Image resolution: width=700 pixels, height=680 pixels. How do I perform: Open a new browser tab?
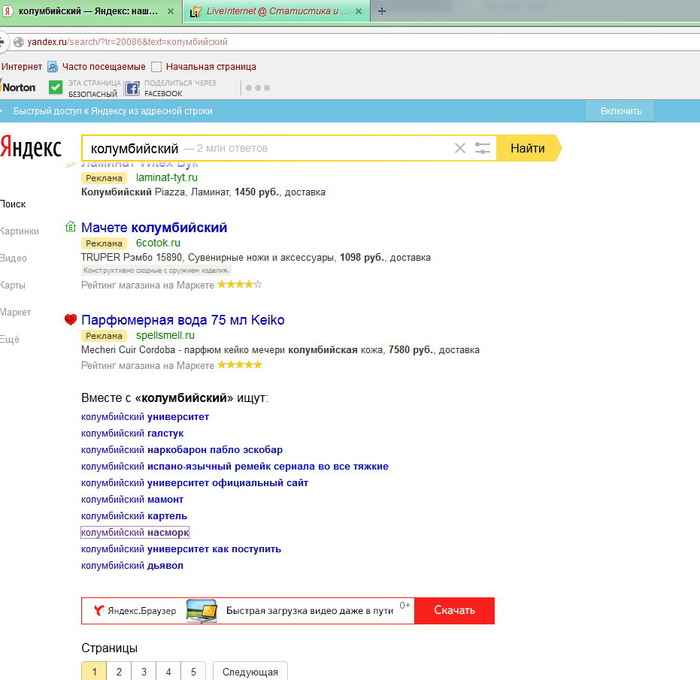382,11
